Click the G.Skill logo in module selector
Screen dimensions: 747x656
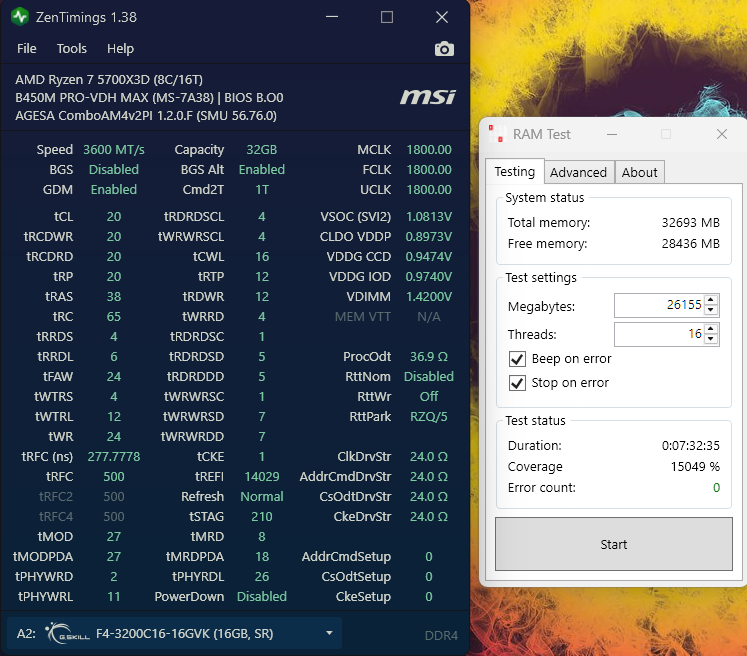[67, 633]
